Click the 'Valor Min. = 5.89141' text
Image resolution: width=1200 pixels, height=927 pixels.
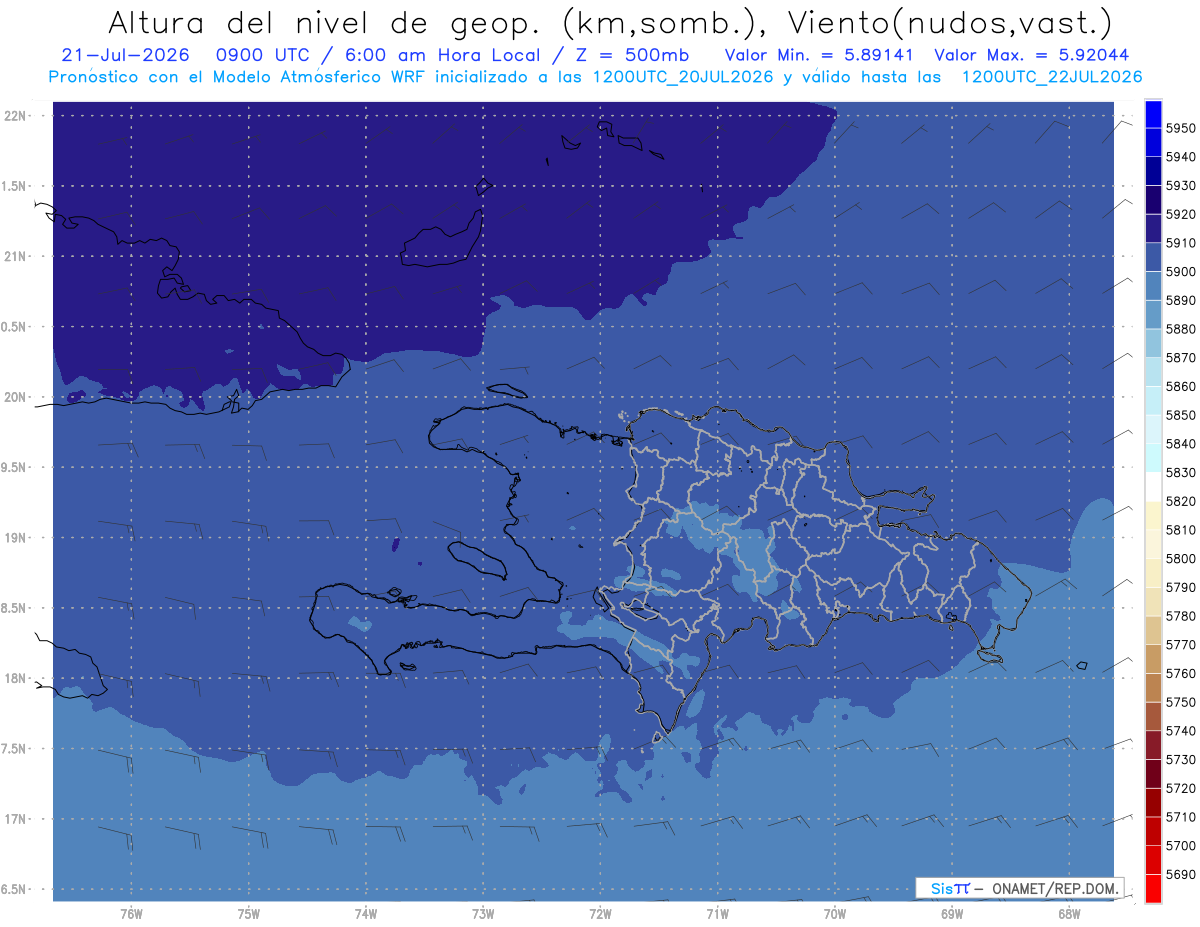click(x=820, y=55)
